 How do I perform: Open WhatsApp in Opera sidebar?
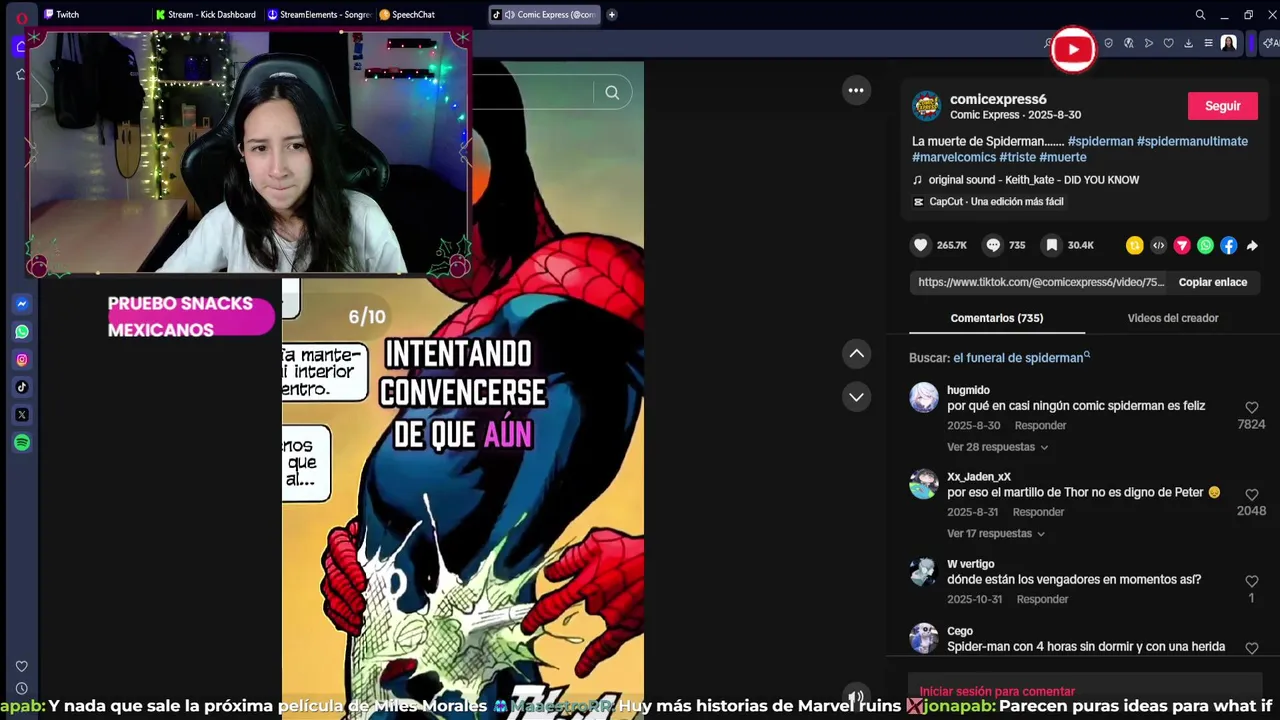(x=22, y=332)
